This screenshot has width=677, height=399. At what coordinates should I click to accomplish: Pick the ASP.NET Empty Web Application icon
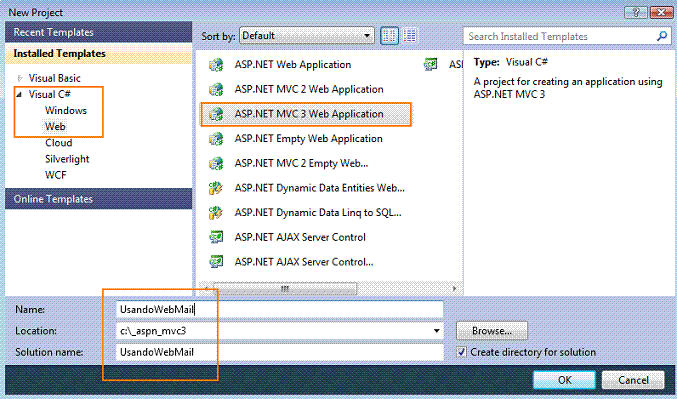[x=216, y=139]
